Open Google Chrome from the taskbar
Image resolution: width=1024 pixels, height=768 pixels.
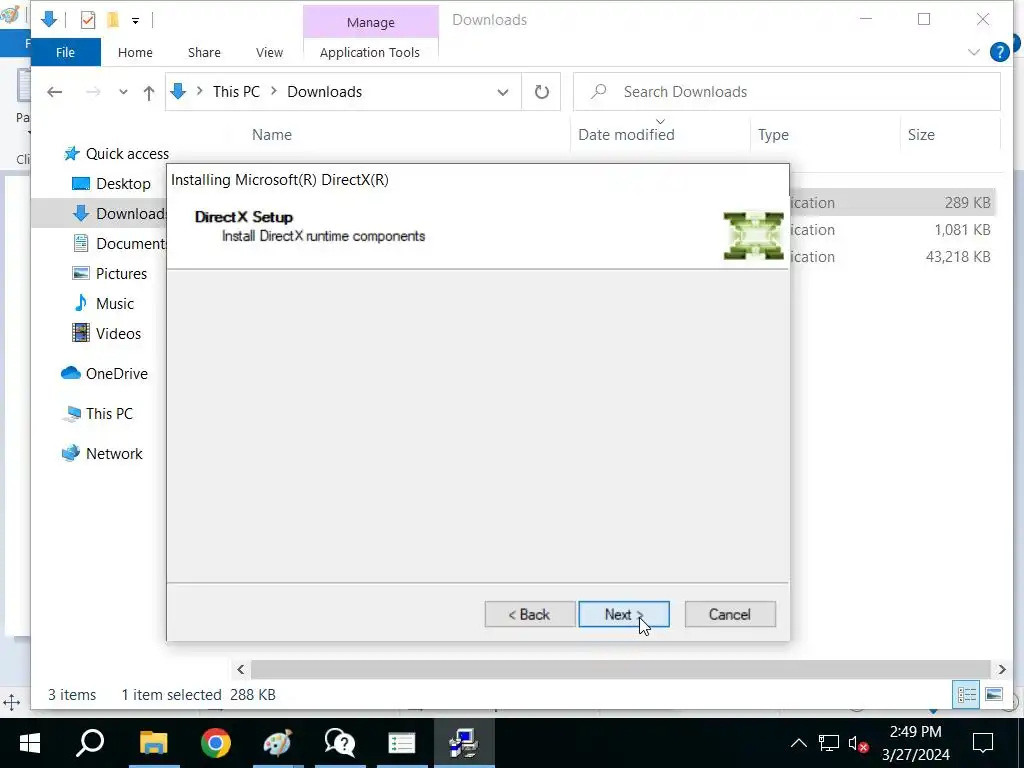(216, 743)
